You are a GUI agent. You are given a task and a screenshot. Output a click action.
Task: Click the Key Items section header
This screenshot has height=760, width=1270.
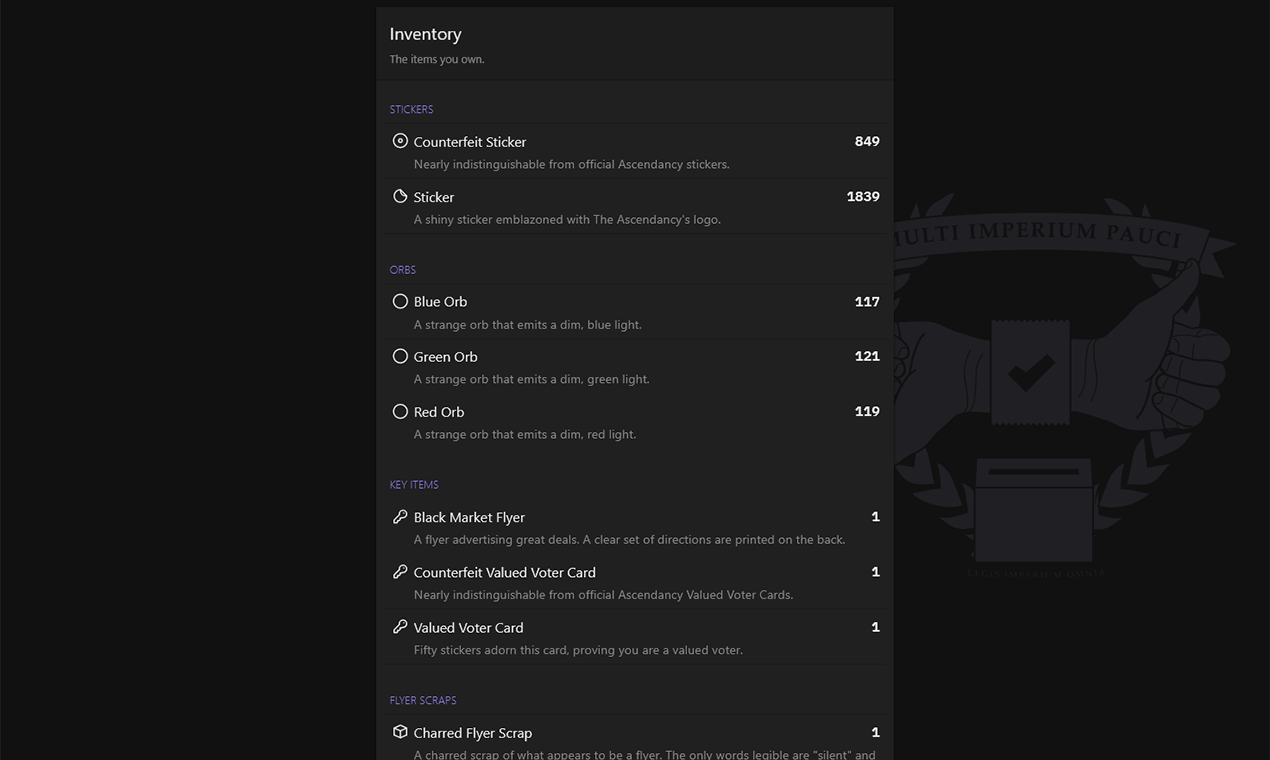click(x=414, y=485)
